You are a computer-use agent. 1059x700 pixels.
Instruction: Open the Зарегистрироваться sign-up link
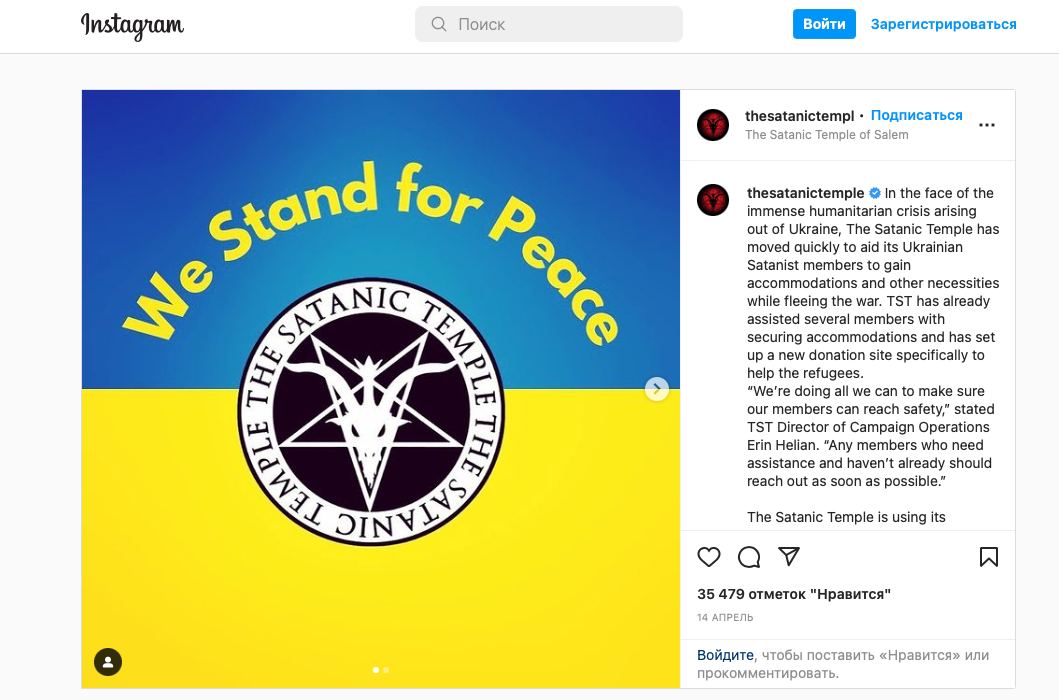pyautogui.click(x=944, y=24)
